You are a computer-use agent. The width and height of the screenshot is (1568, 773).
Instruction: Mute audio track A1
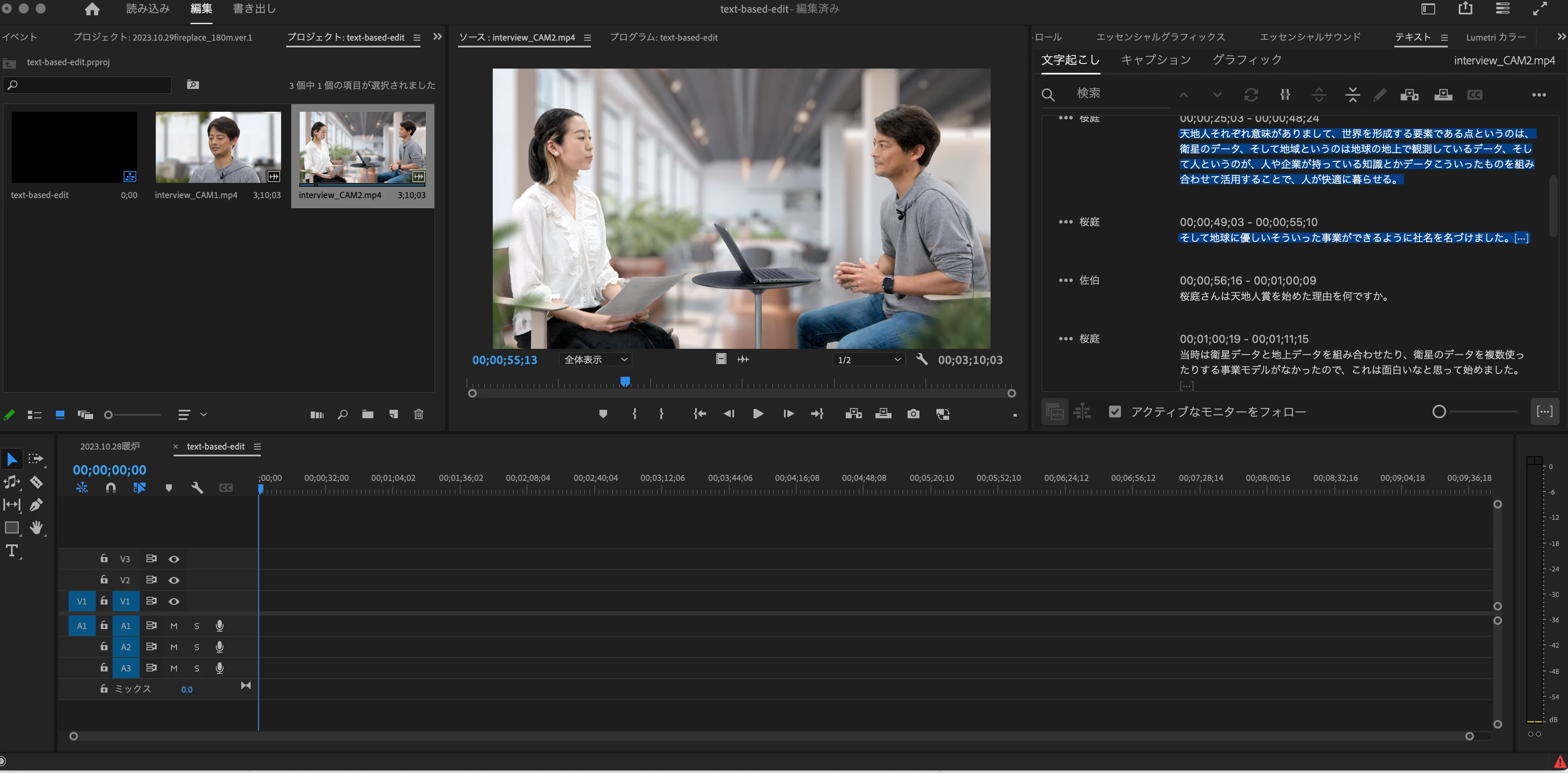(x=174, y=626)
